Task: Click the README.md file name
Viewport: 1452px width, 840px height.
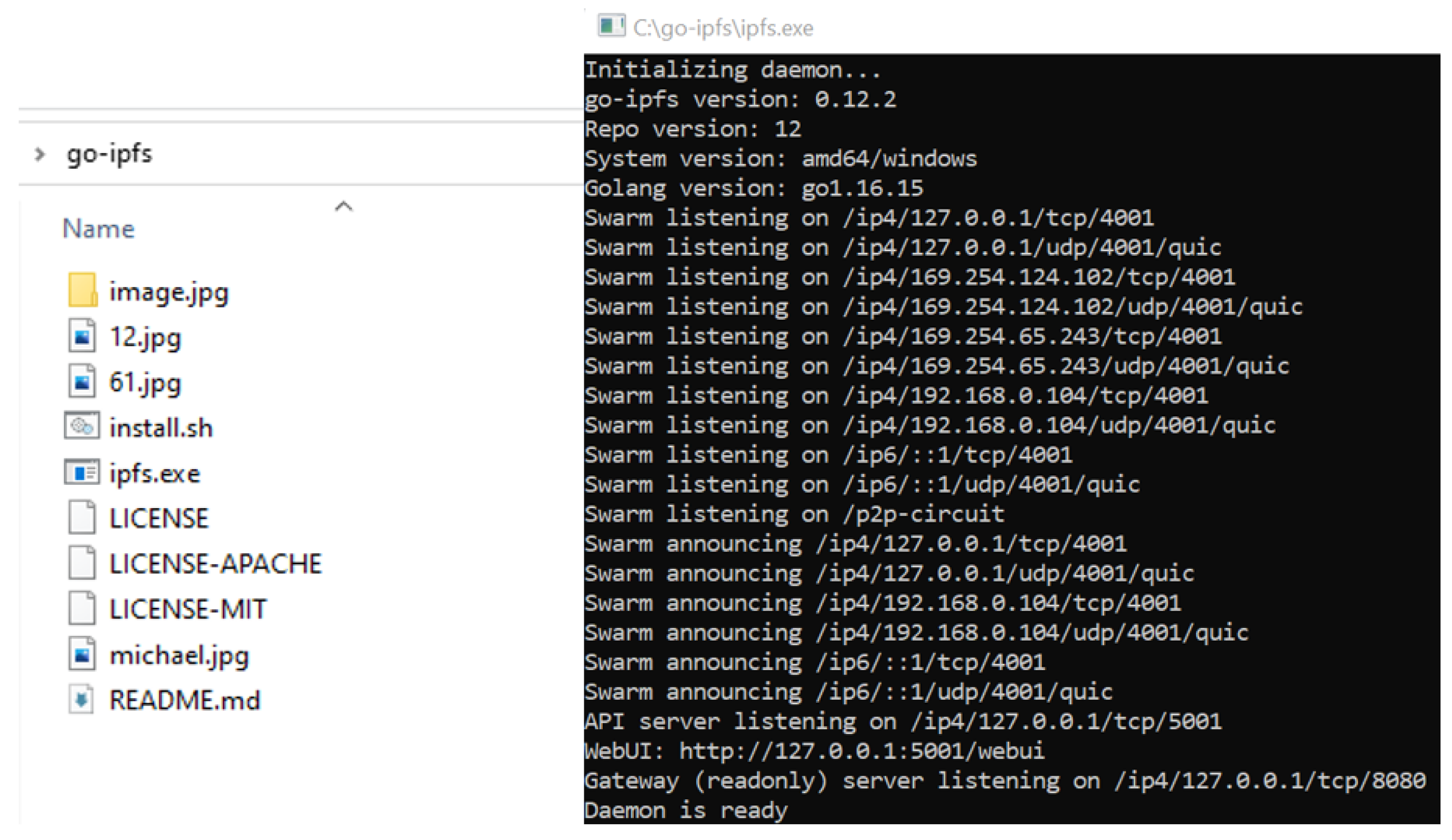Action: [x=184, y=700]
